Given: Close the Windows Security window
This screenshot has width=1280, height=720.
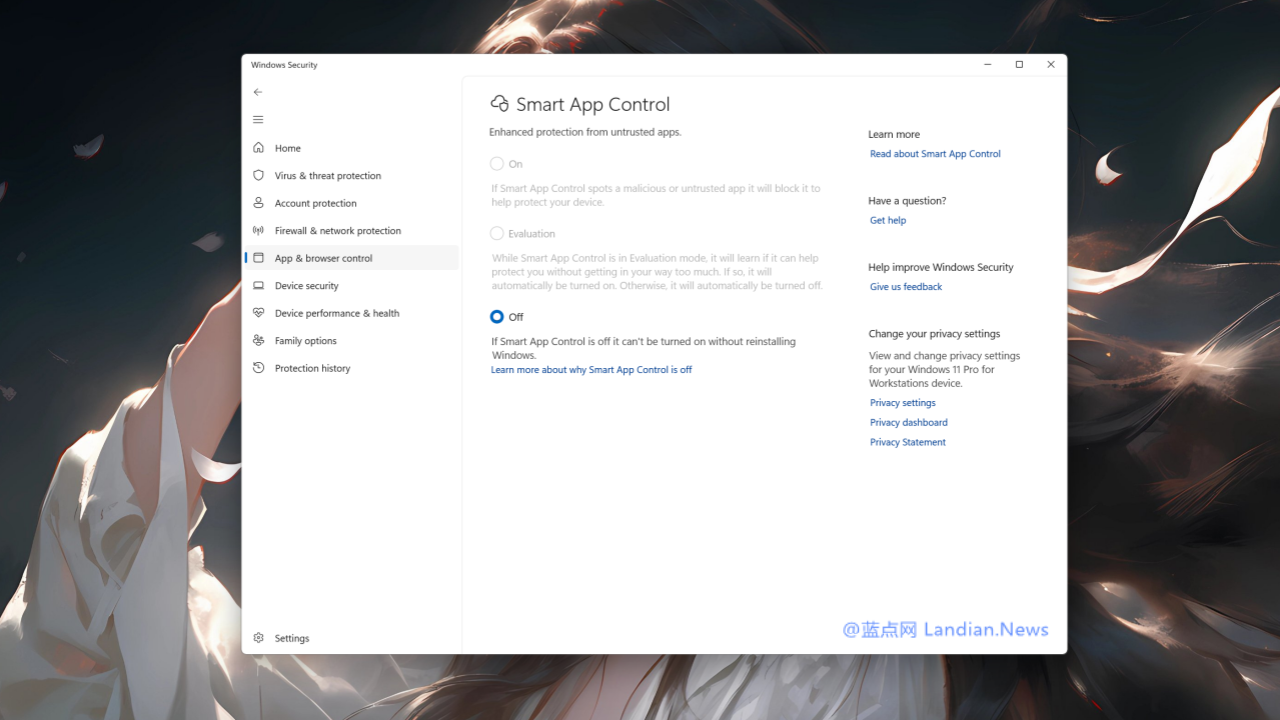Looking at the screenshot, I should coord(1051,65).
